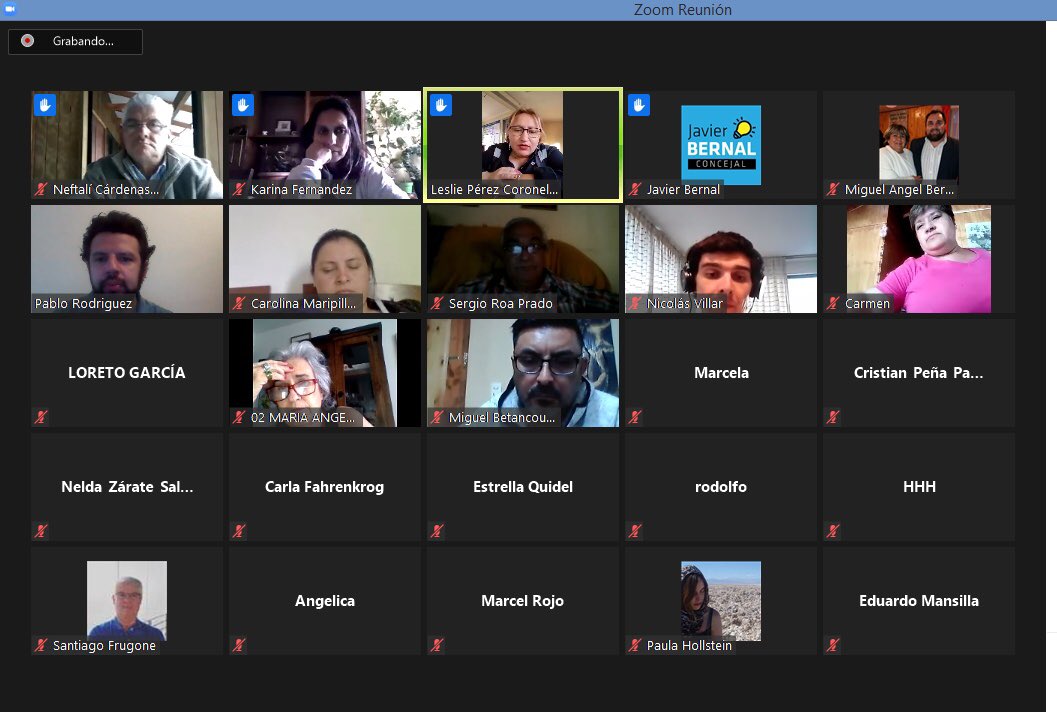
Task: Click the Carla Fahrenkrog name text
Action: click(x=324, y=487)
